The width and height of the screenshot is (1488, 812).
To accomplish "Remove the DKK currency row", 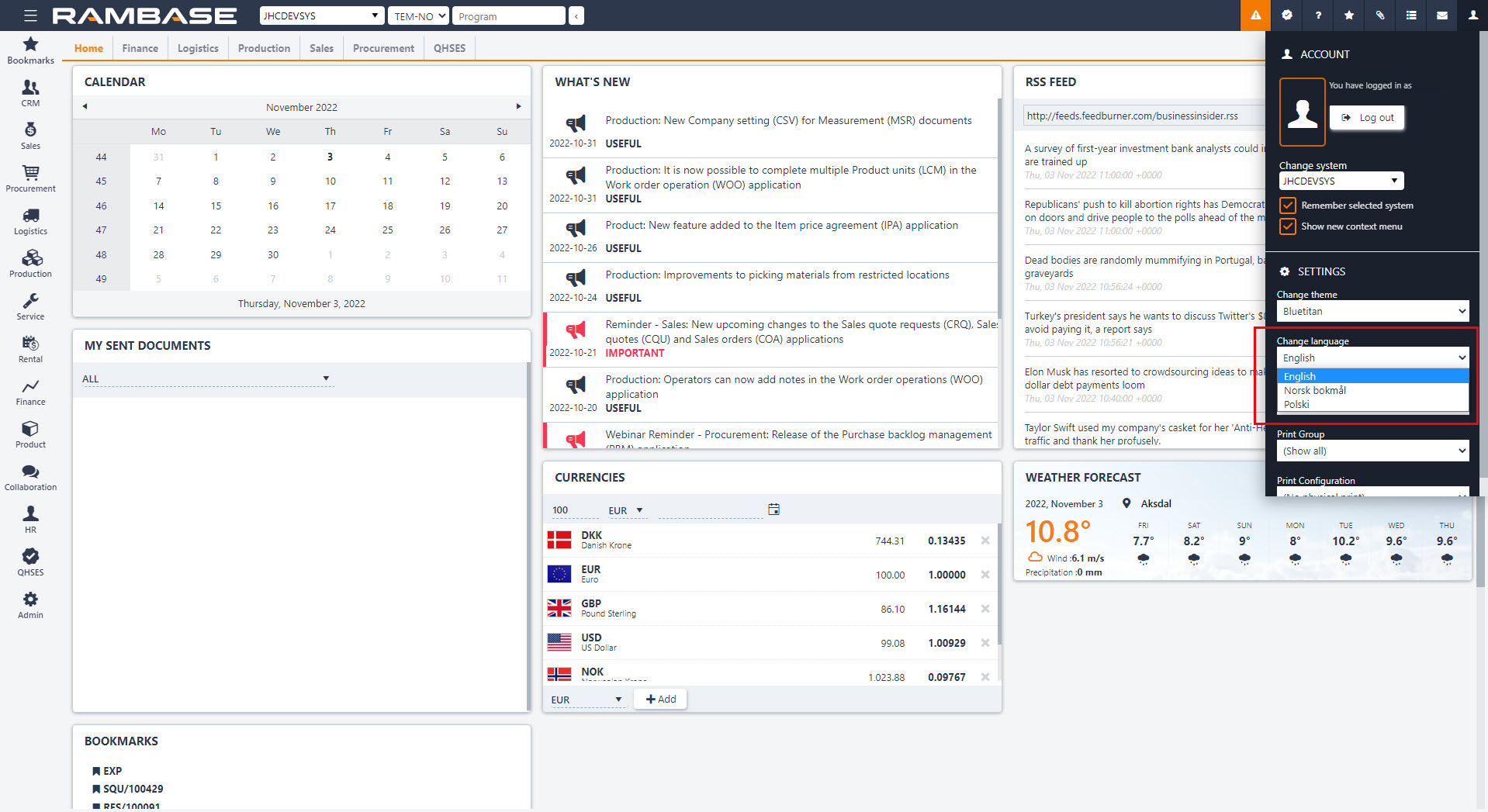I will coord(985,541).
